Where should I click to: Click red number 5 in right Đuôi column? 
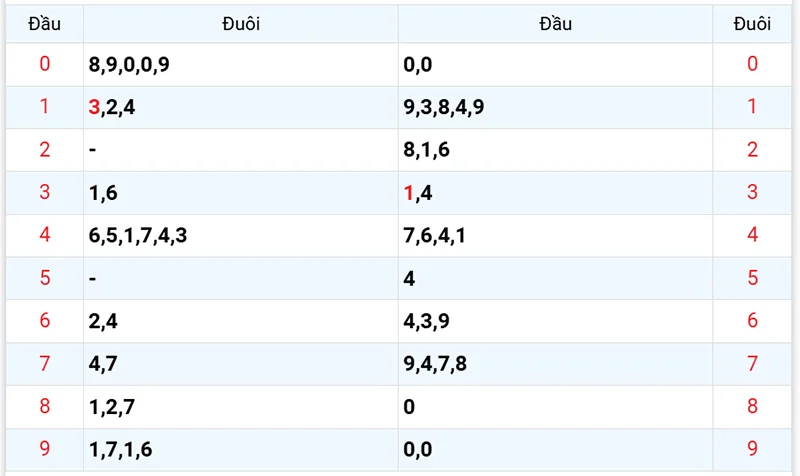(752, 279)
